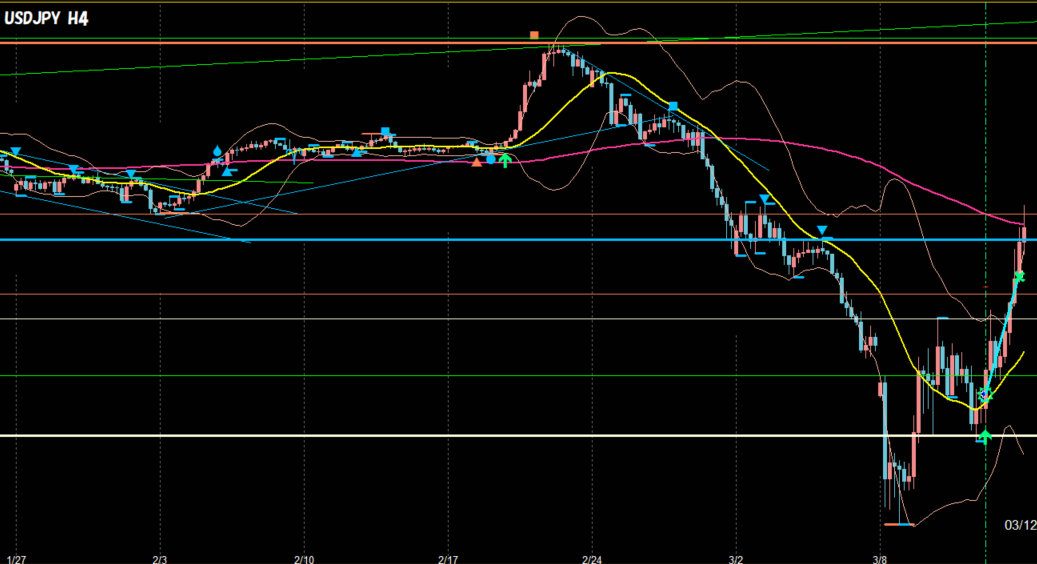Click the 2/24 date label on the time axis

592,559
